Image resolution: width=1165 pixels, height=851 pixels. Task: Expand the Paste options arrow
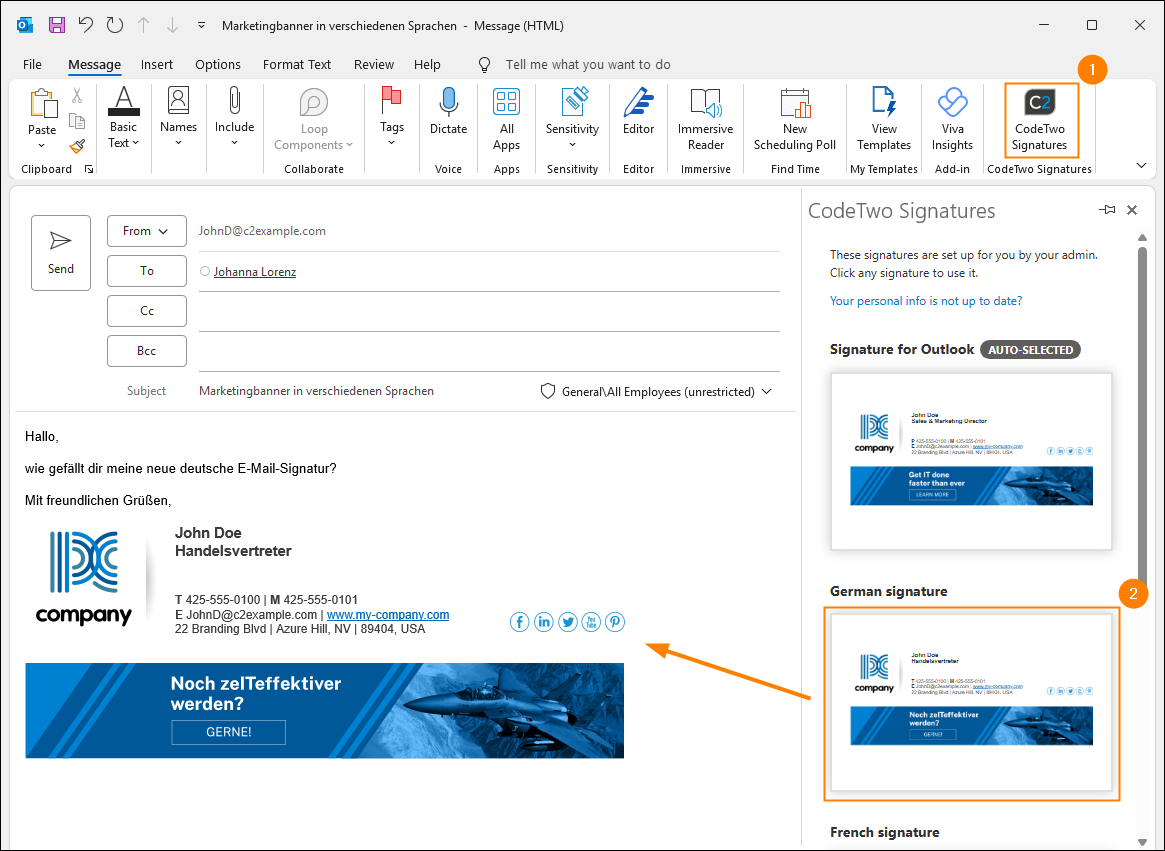point(42,146)
